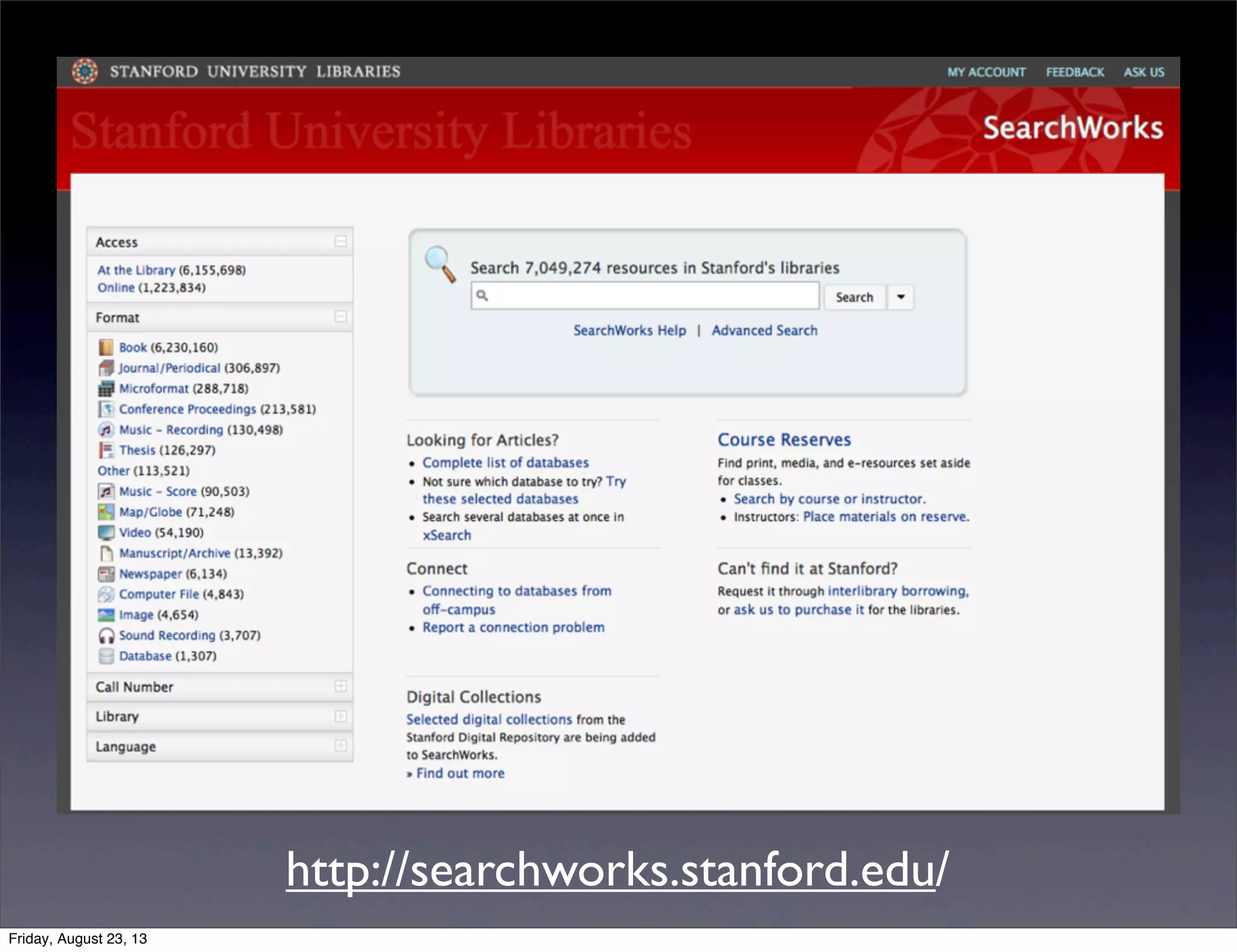
Task: Open the Advanced Search link
Action: pos(764,330)
